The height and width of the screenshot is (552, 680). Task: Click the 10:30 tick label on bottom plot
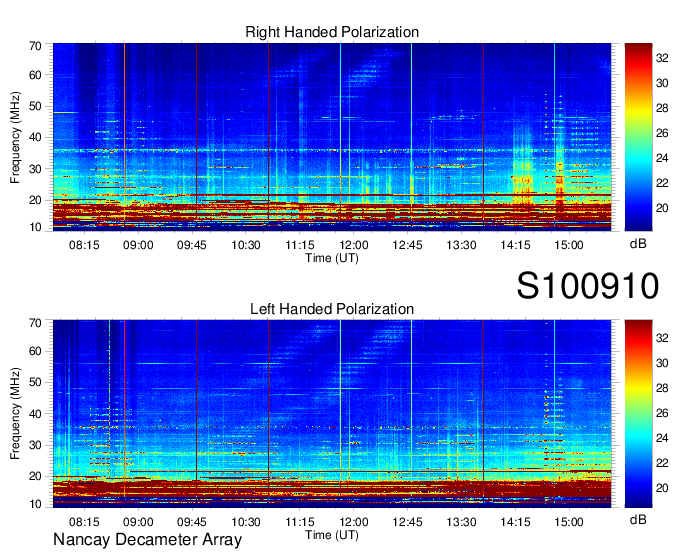pyautogui.click(x=246, y=523)
